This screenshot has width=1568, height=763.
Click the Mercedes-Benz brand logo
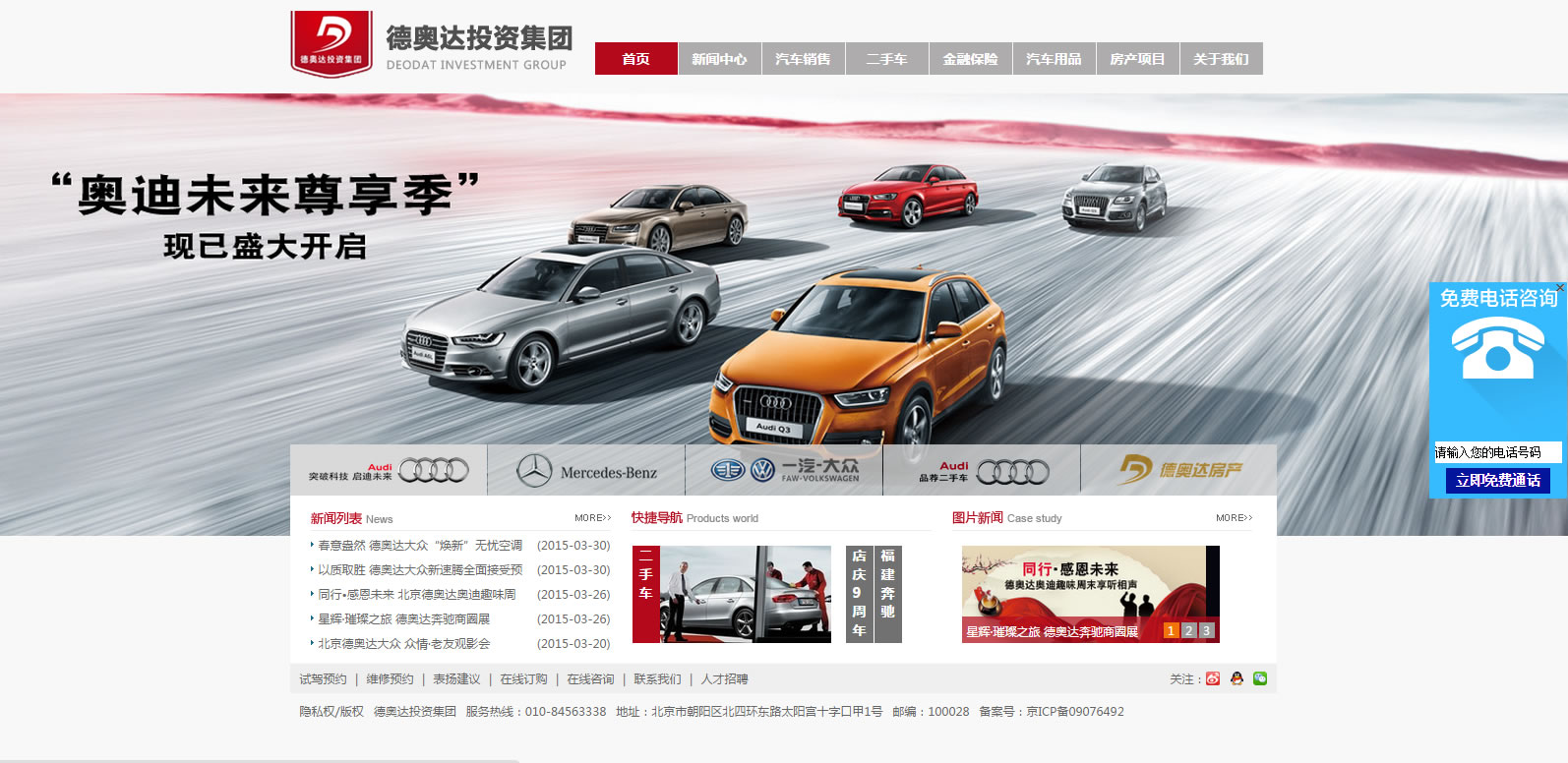pos(586,471)
